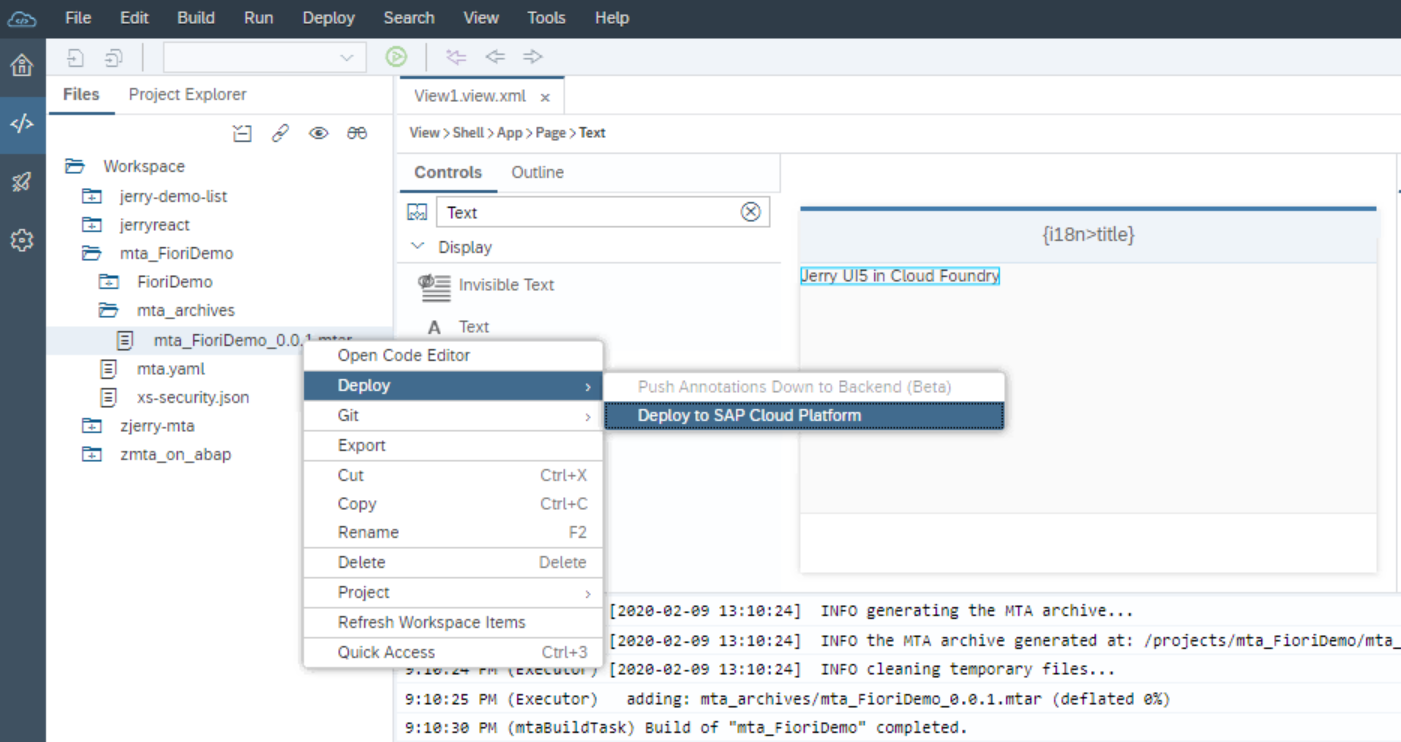Click the glasses icon in Files toolbar
The height and width of the screenshot is (742, 1401).
(x=357, y=133)
